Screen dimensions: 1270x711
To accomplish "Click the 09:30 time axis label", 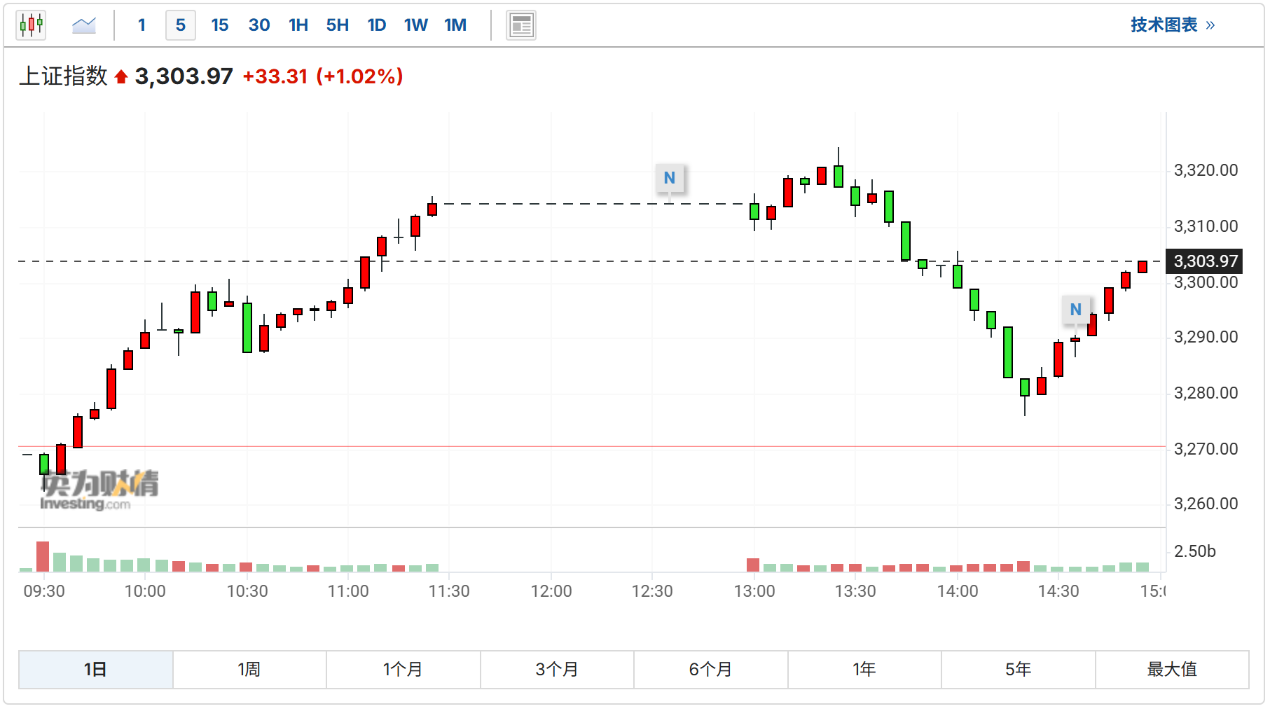I will [44, 591].
